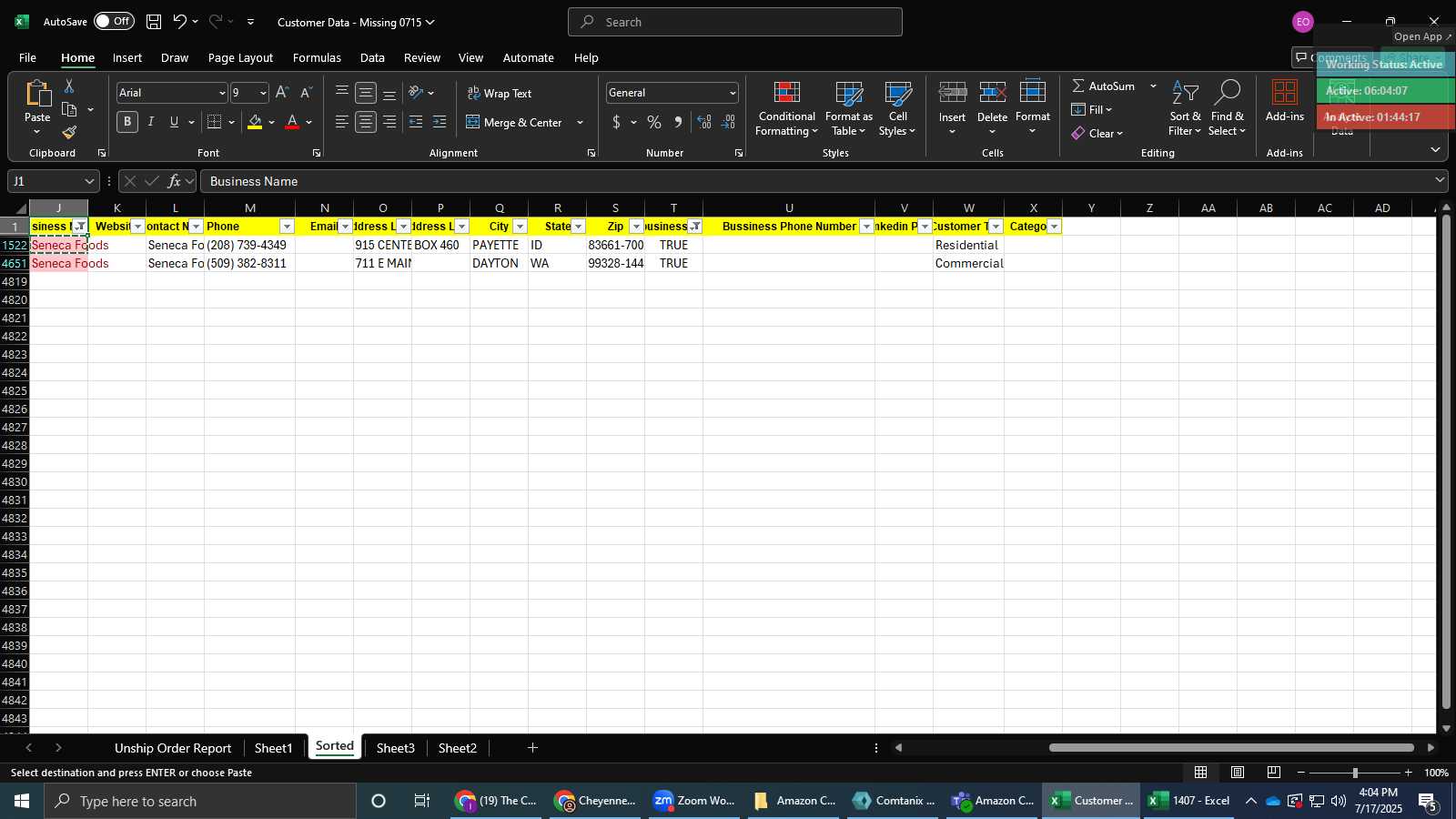The image size is (1456, 819).
Task: Click the Save icon in title bar
Action: coord(154,22)
